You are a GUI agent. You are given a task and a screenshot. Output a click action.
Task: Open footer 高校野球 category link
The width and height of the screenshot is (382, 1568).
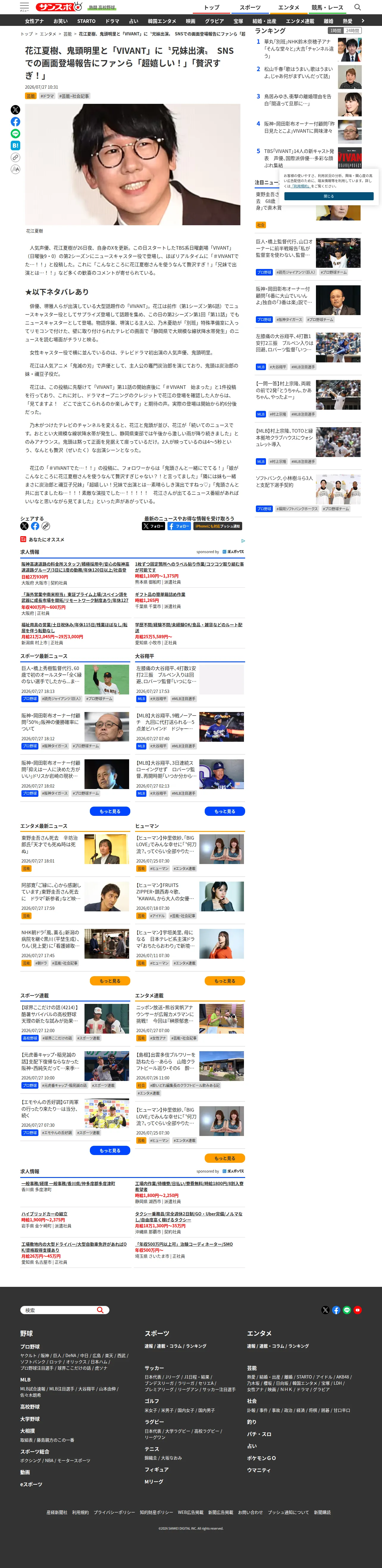click(x=30, y=1407)
